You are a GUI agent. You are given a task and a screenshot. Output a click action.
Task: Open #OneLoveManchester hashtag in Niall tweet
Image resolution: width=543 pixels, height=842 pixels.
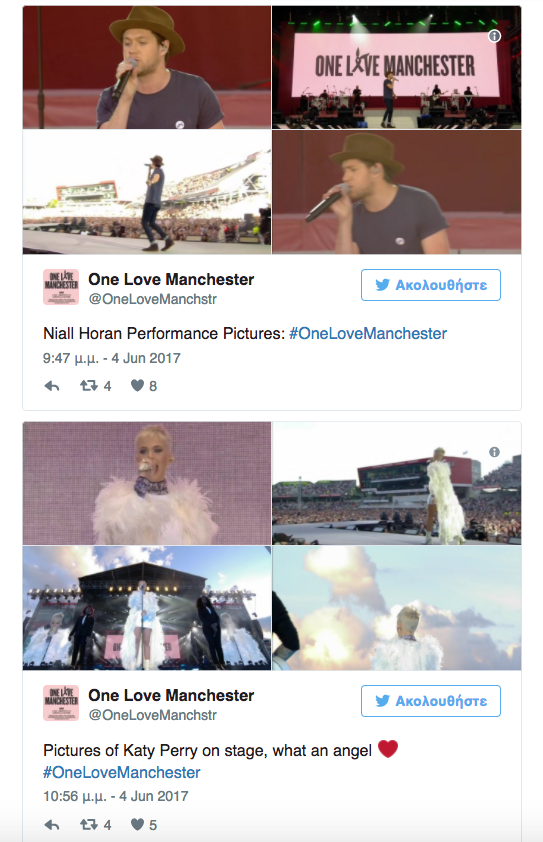coord(368,333)
